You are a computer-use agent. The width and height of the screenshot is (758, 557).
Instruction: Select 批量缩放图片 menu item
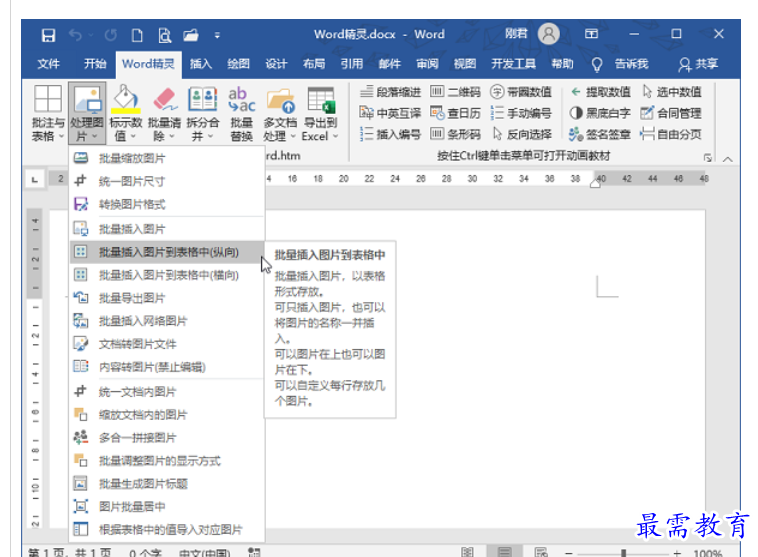tap(167, 158)
